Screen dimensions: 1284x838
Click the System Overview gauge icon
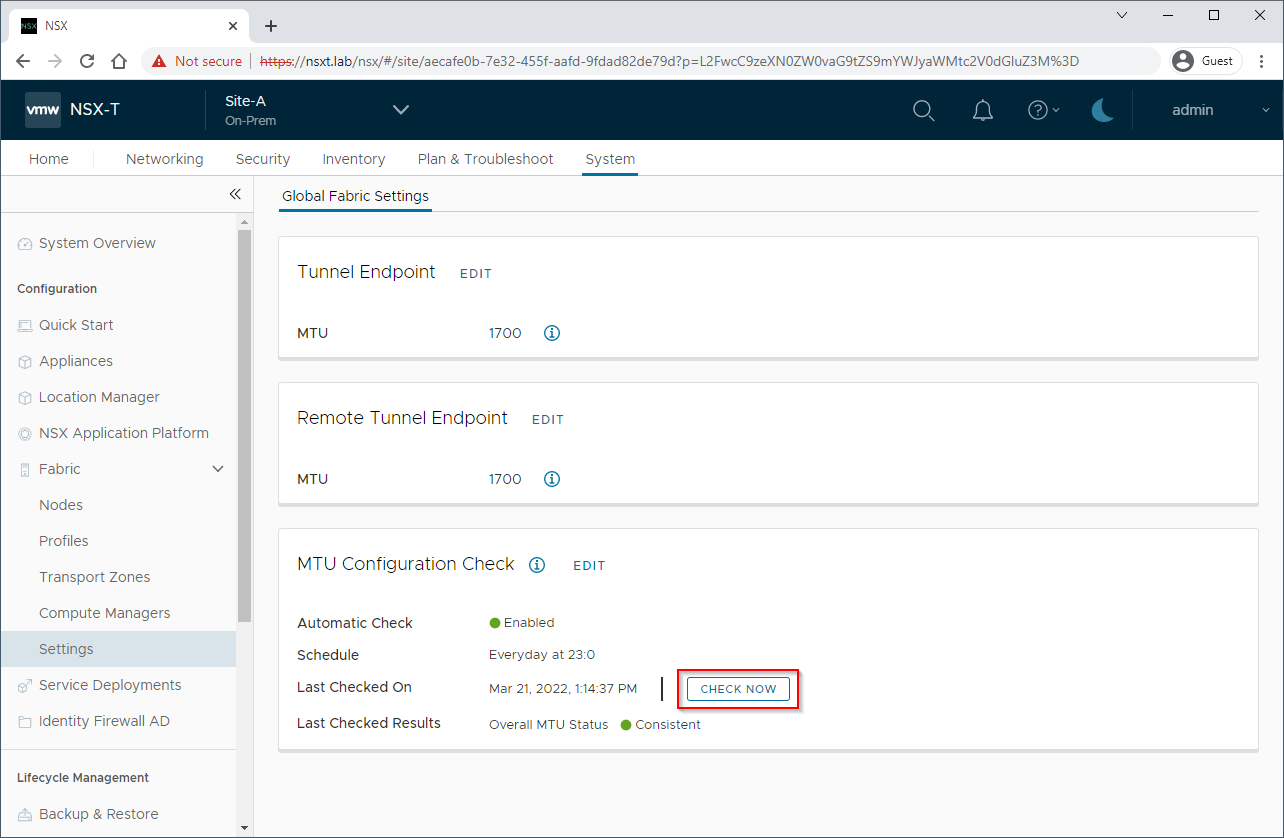pyautogui.click(x=25, y=244)
